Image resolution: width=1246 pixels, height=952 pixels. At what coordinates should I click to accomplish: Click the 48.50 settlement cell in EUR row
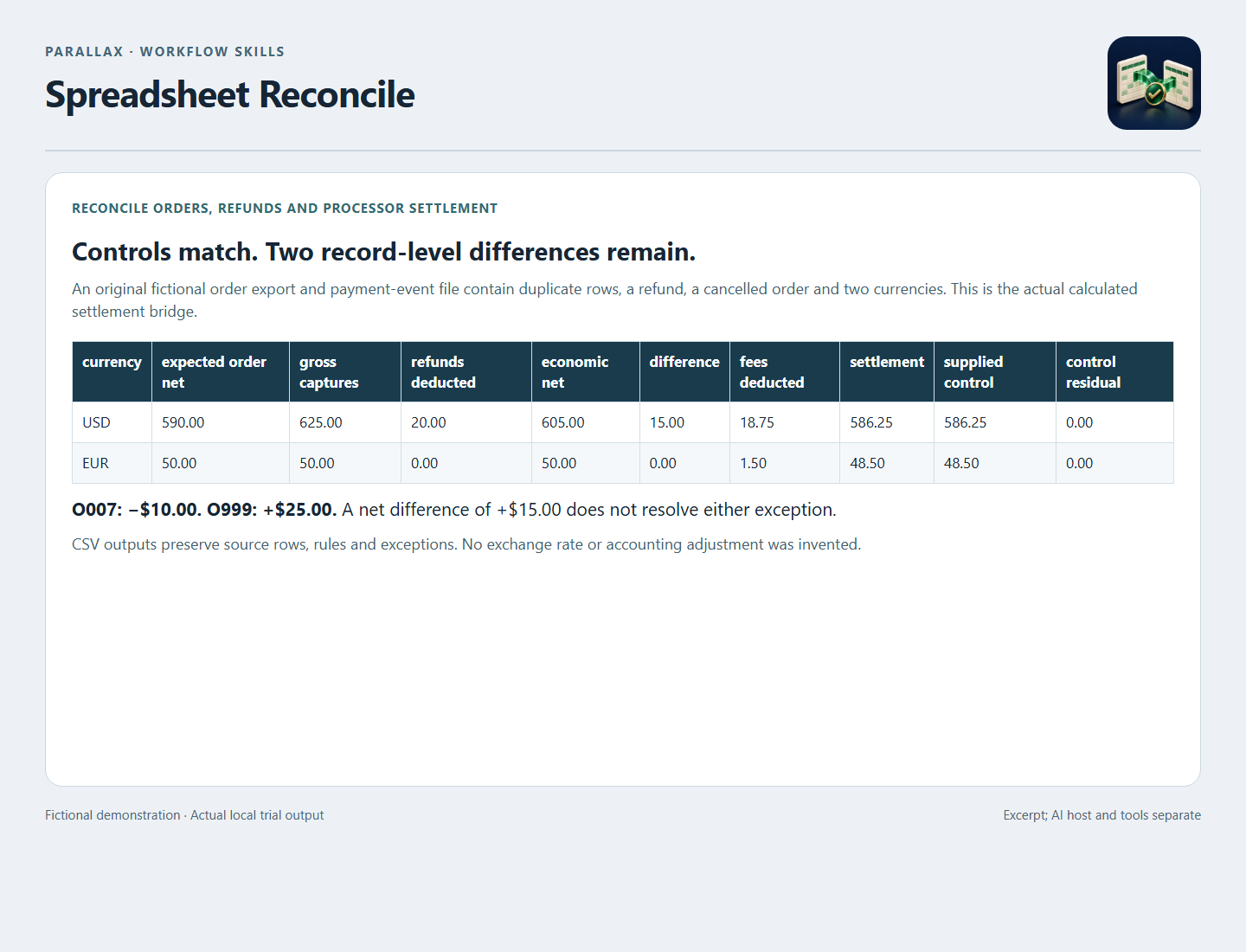[887, 463]
